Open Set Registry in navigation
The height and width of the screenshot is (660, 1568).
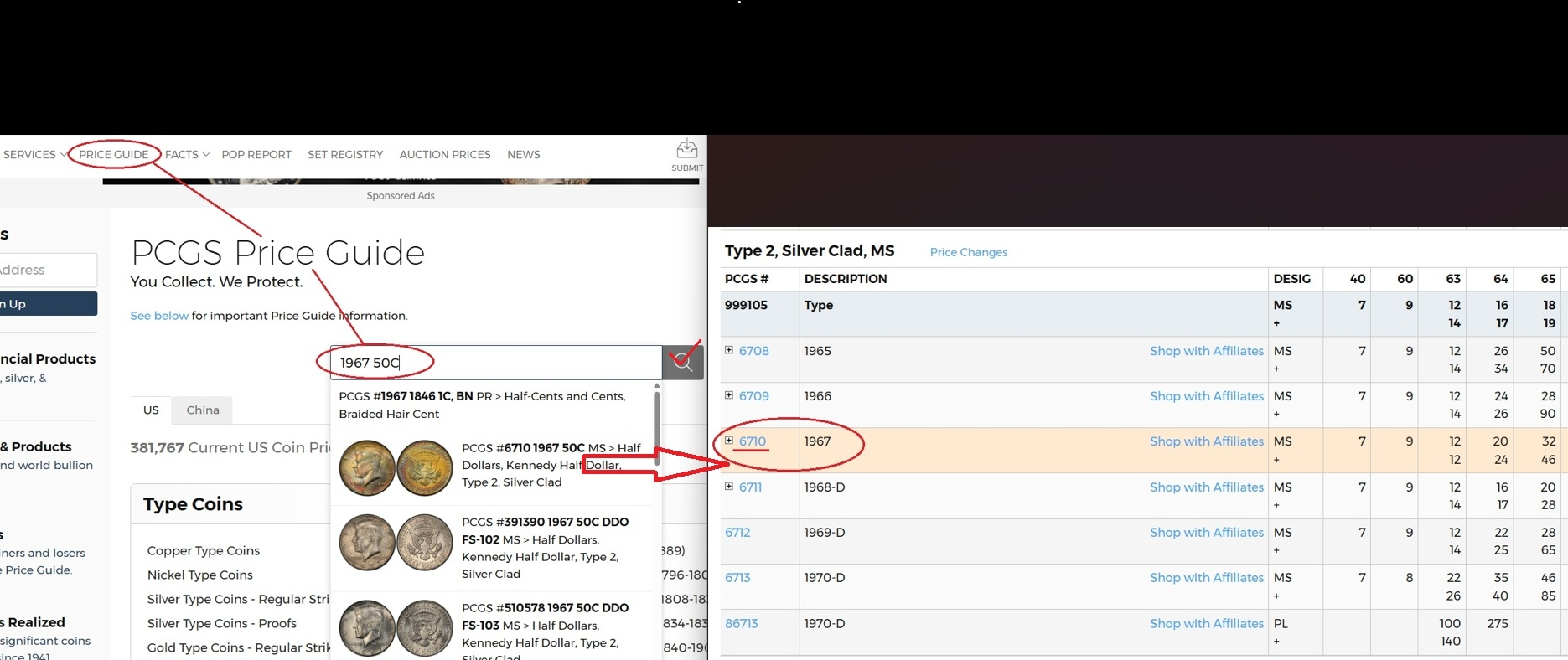pyautogui.click(x=345, y=155)
